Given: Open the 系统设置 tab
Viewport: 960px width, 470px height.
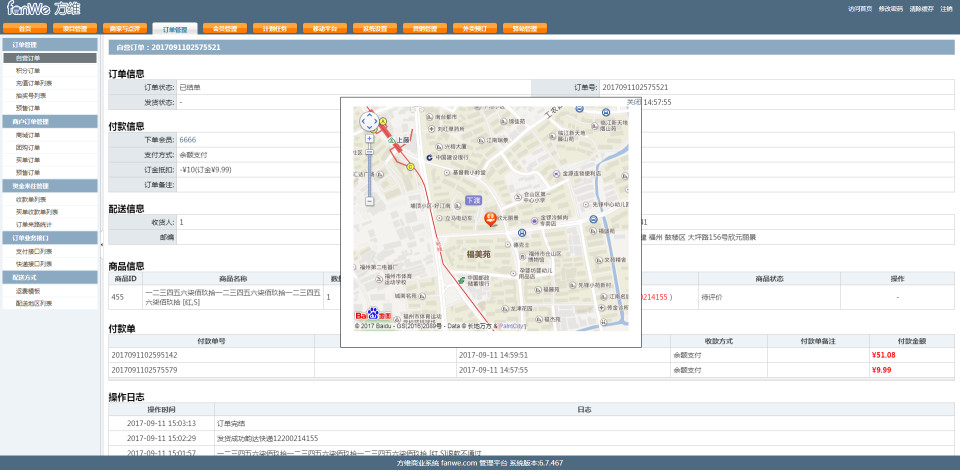Looking at the screenshot, I should coord(375,29).
